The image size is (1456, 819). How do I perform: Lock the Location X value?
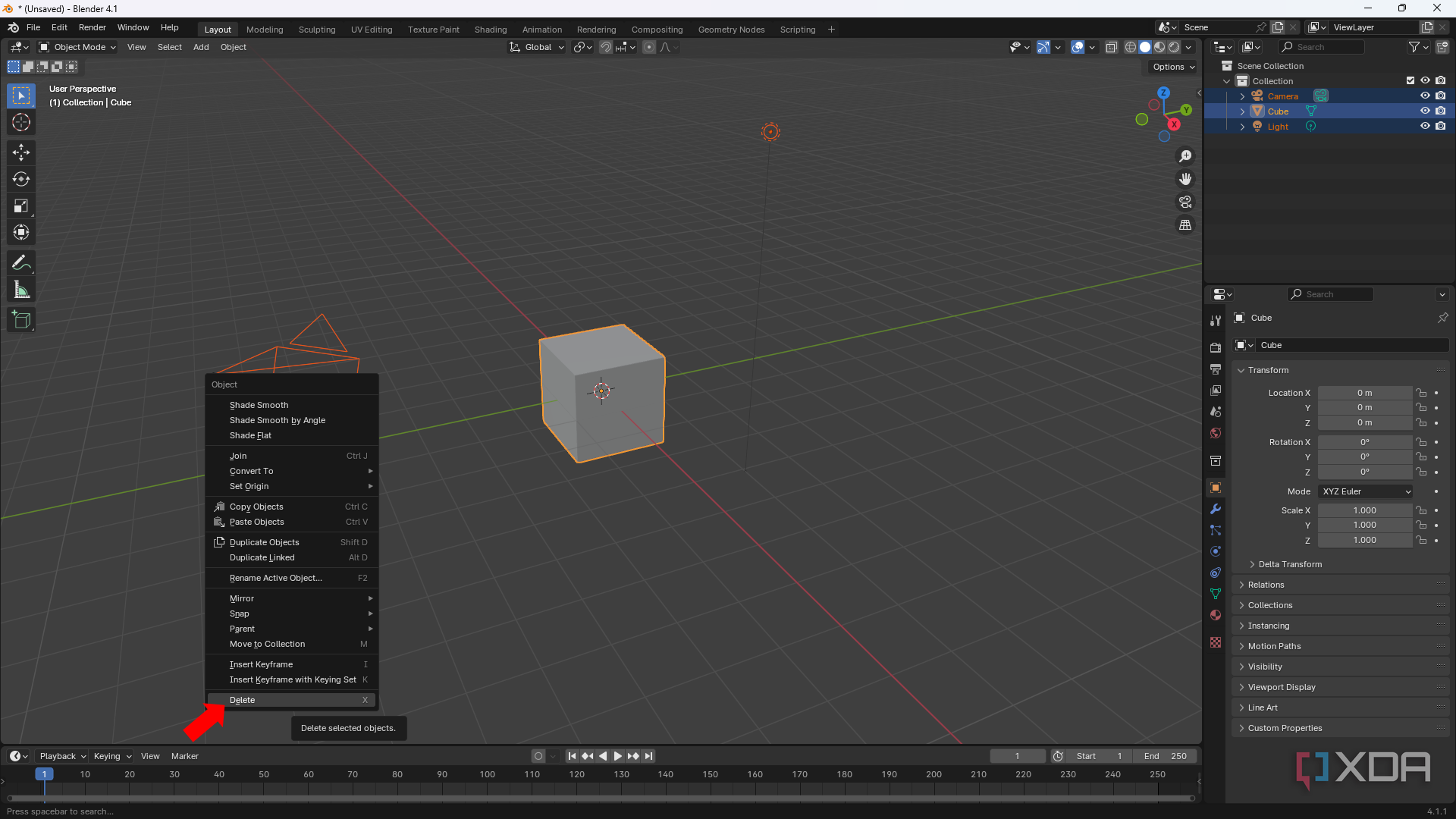tap(1422, 393)
